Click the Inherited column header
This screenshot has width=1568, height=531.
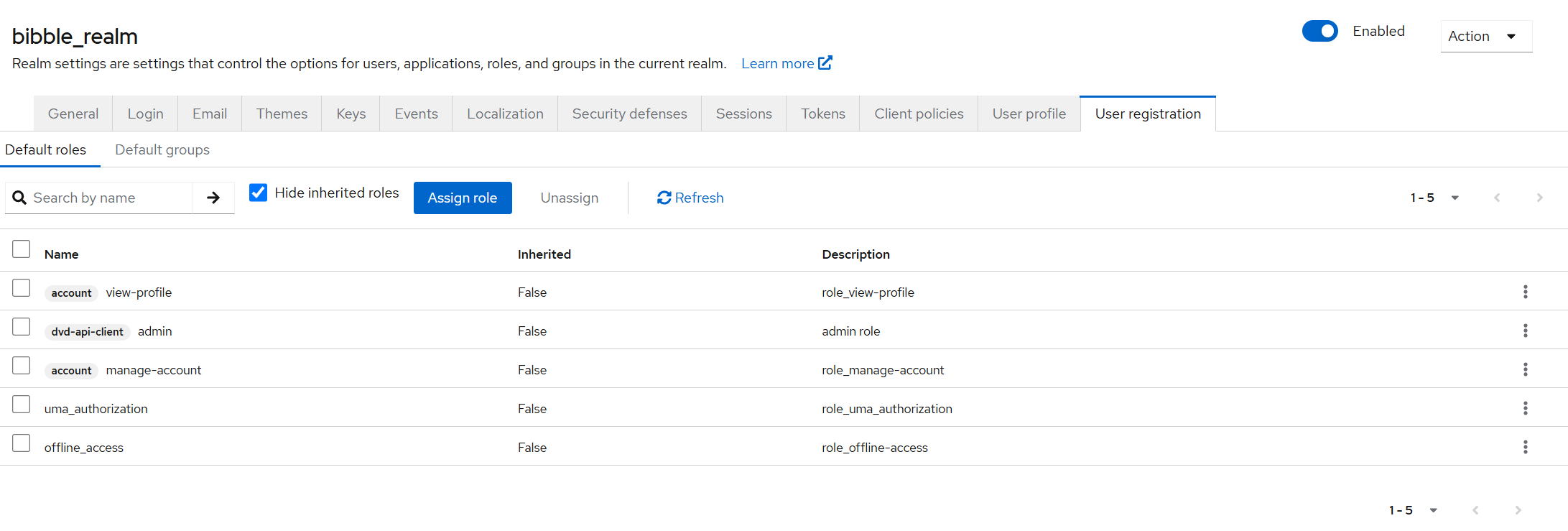click(x=544, y=254)
